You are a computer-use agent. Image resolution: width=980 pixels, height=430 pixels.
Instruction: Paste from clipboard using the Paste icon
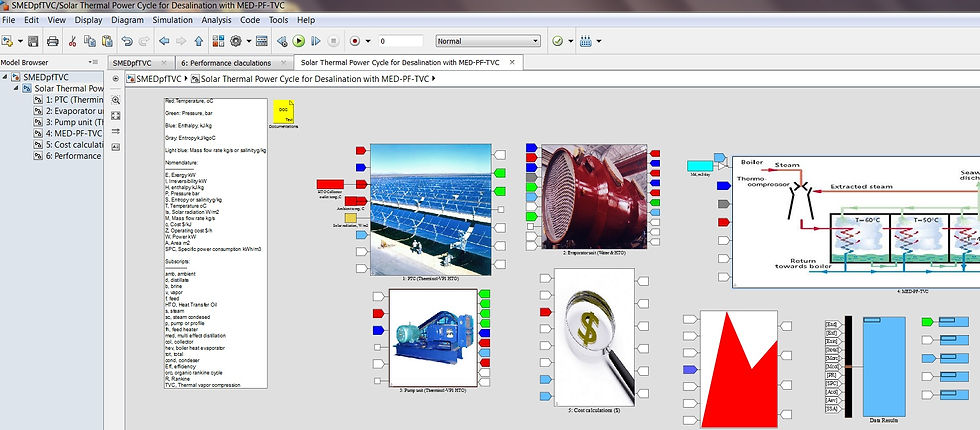107,41
